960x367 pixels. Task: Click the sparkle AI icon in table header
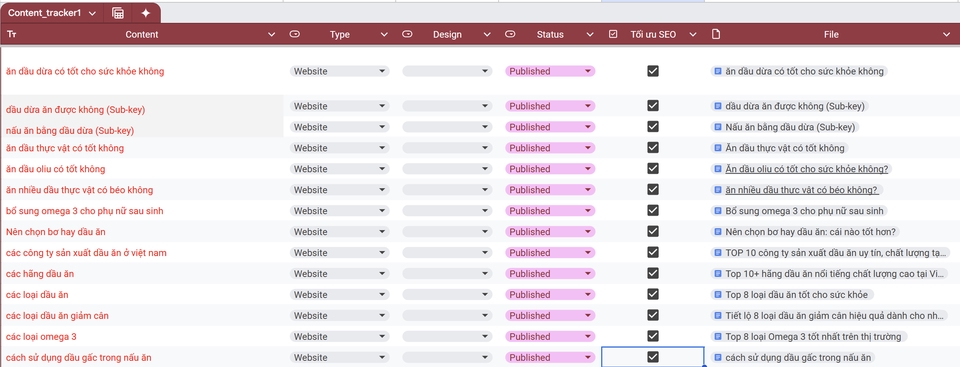pyautogui.click(x=146, y=13)
